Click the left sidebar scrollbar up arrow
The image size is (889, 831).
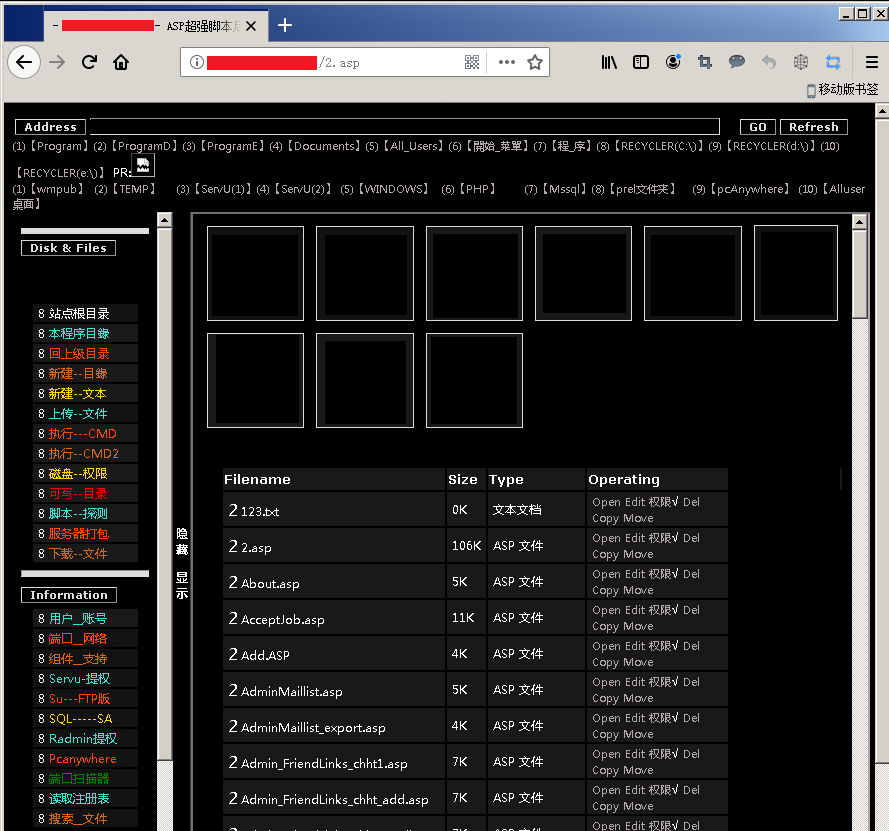coord(164,220)
